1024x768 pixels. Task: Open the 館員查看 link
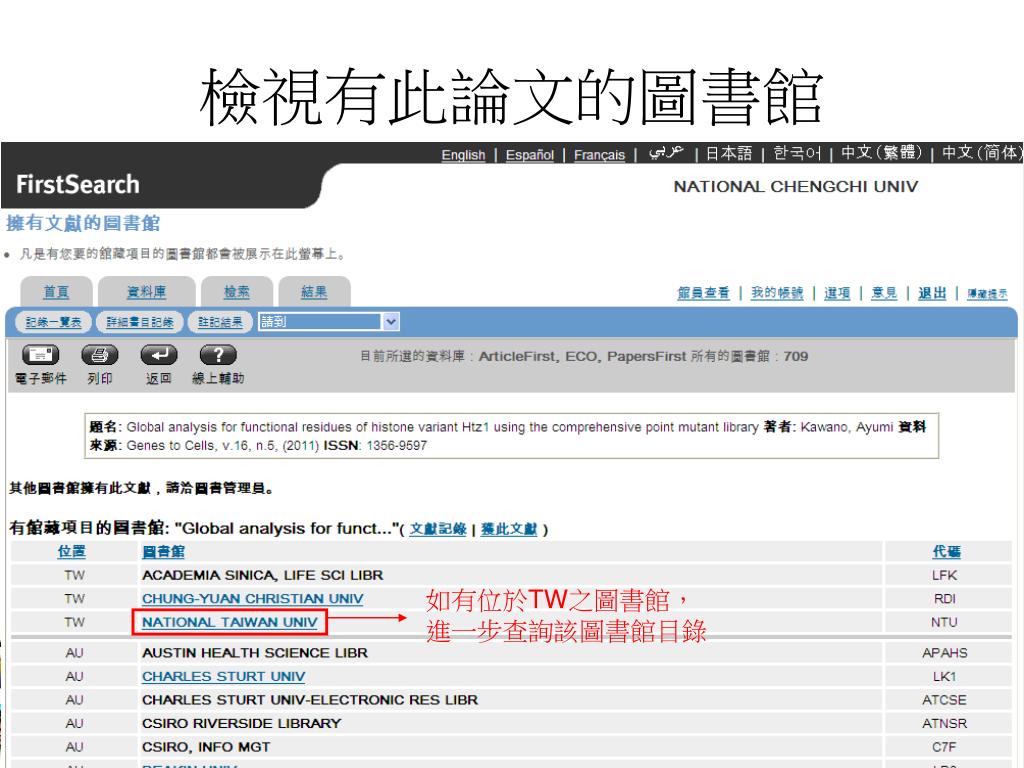703,293
